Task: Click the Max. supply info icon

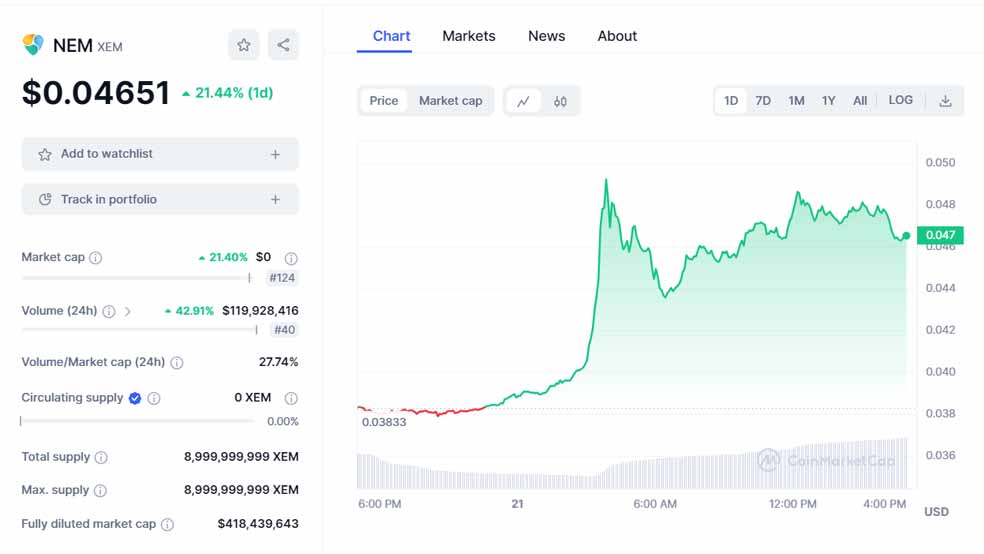Action: [x=101, y=491]
